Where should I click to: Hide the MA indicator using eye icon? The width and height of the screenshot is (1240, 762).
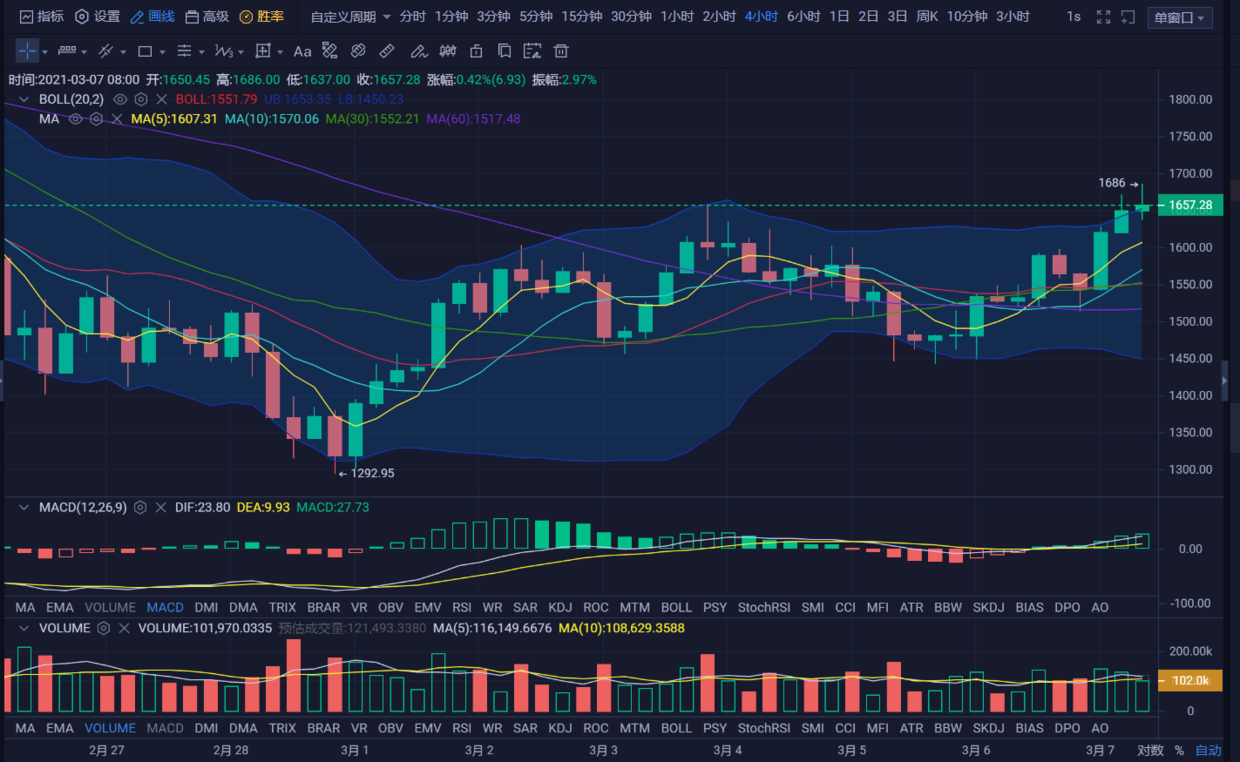pyautogui.click(x=75, y=119)
